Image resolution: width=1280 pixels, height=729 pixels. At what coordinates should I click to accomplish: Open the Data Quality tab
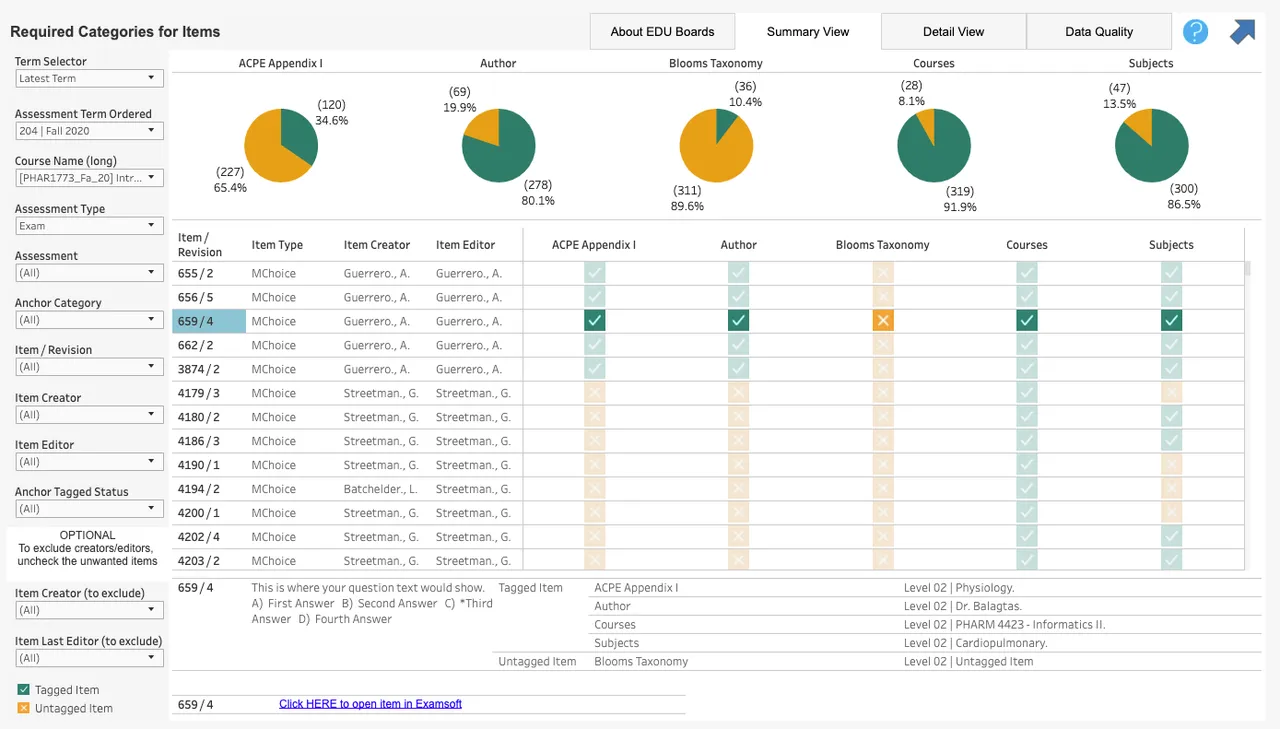pyautogui.click(x=1099, y=31)
